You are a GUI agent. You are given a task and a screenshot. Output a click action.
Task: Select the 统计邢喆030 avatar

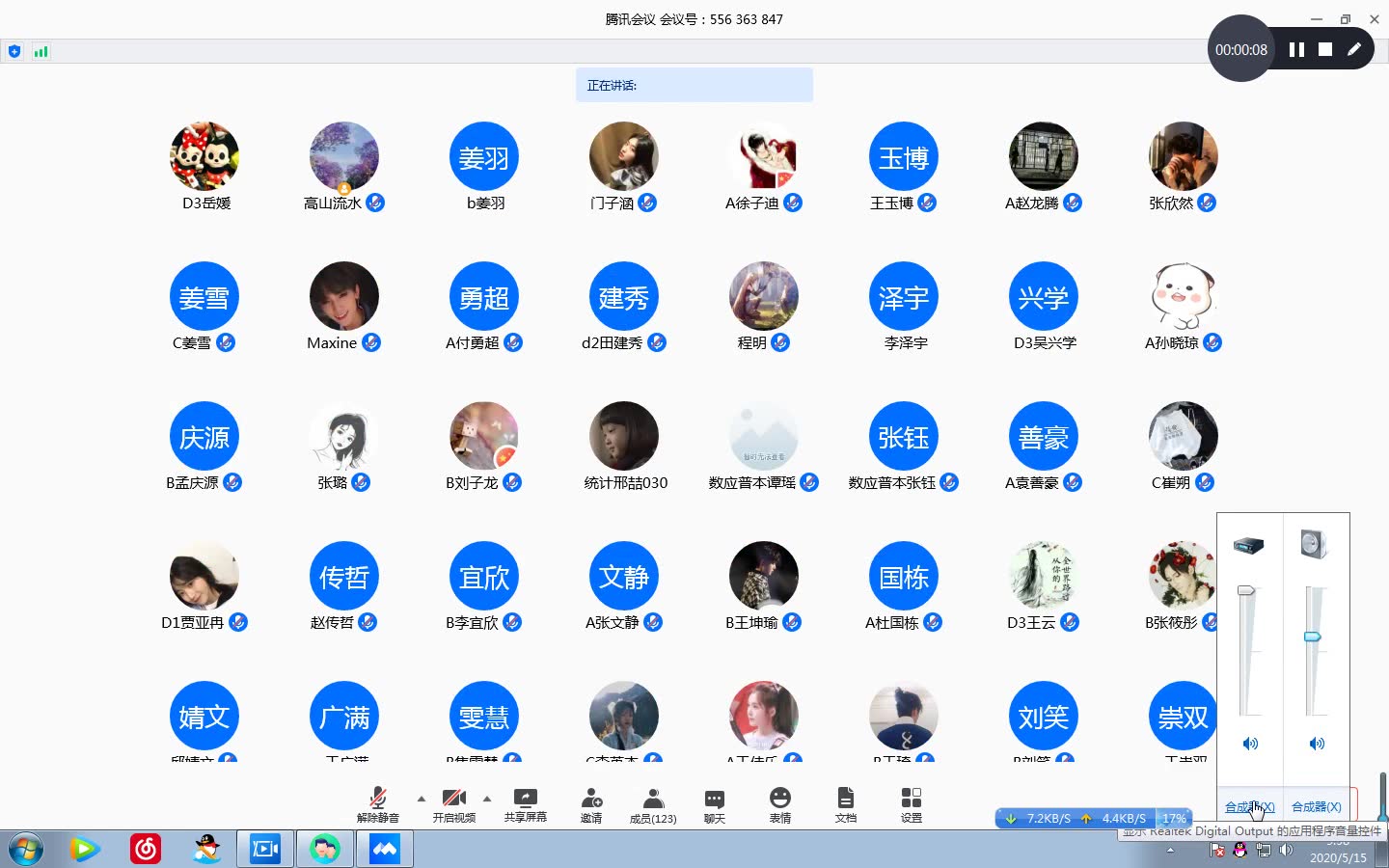[x=624, y=436]
